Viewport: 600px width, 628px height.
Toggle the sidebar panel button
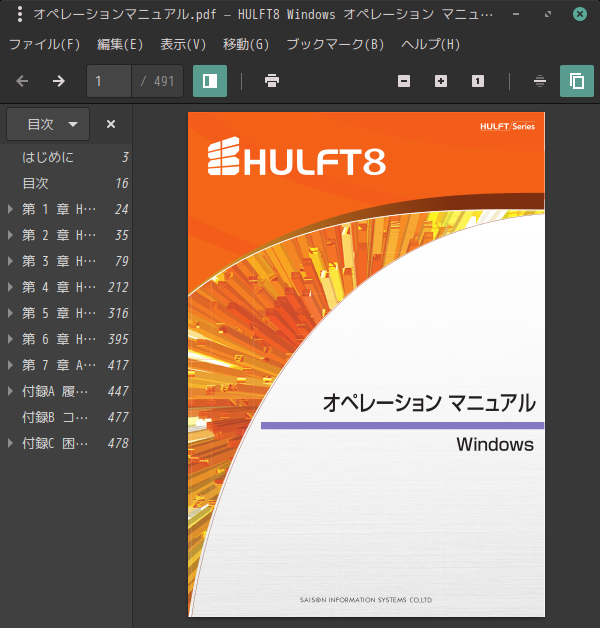210,81
